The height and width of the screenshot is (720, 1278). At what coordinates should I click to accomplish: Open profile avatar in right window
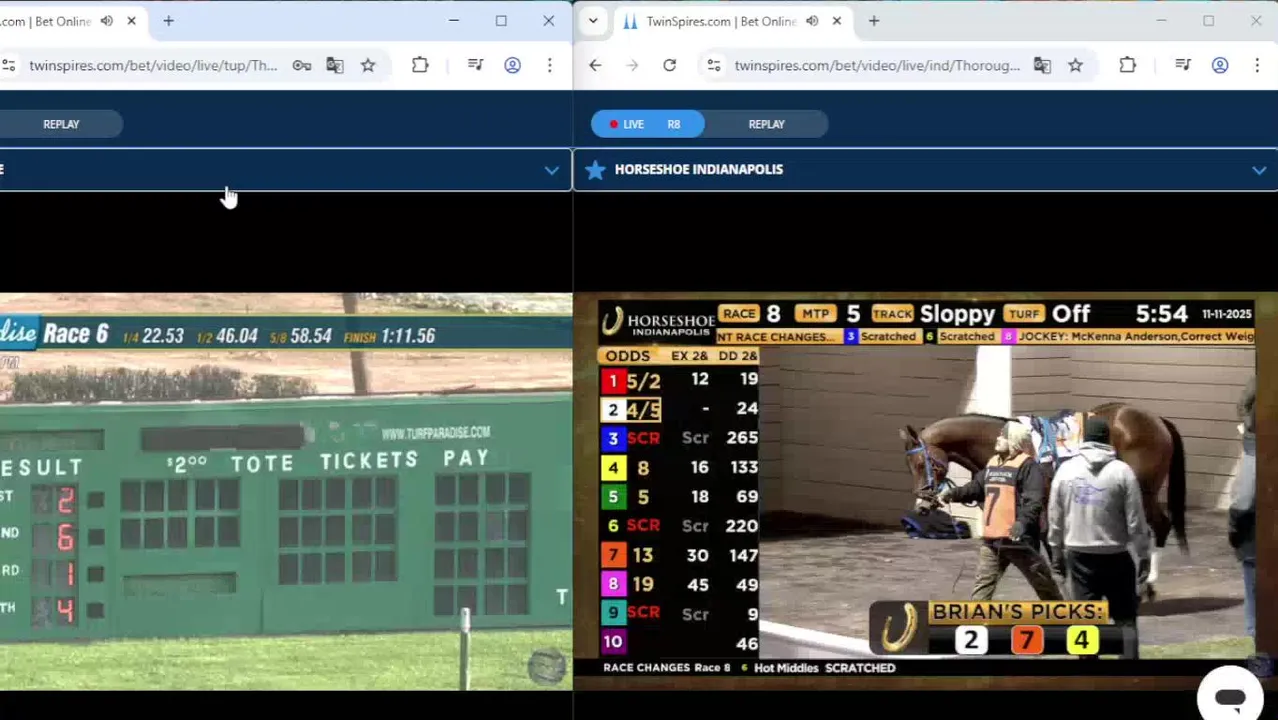(1220, 65)
